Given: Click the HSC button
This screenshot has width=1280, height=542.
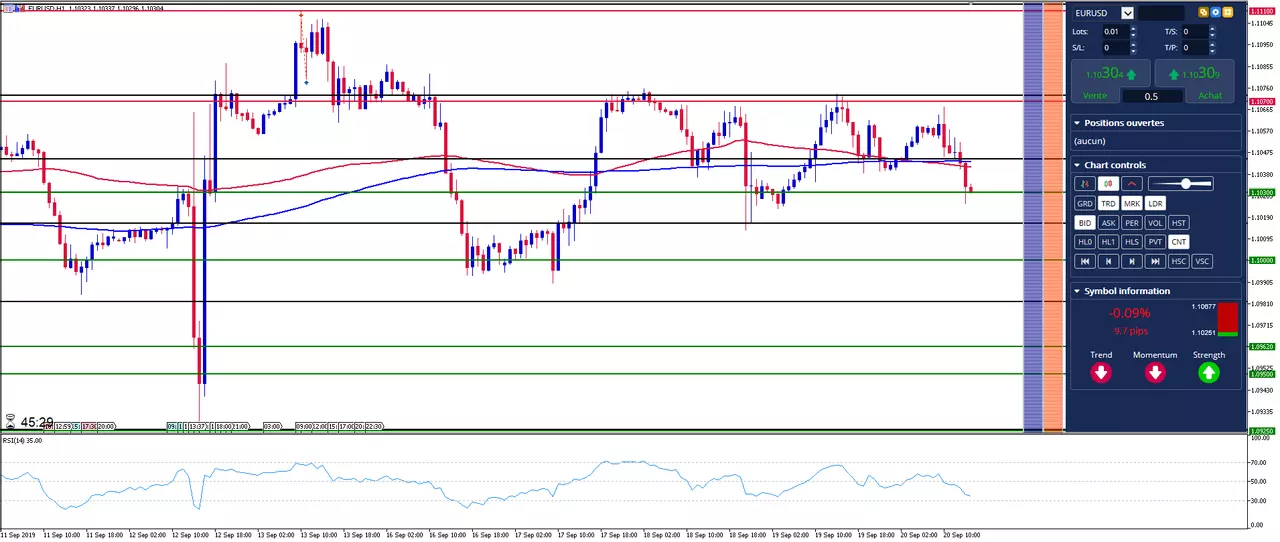Looking at the screenshot, I should [x=1179, y=261].
